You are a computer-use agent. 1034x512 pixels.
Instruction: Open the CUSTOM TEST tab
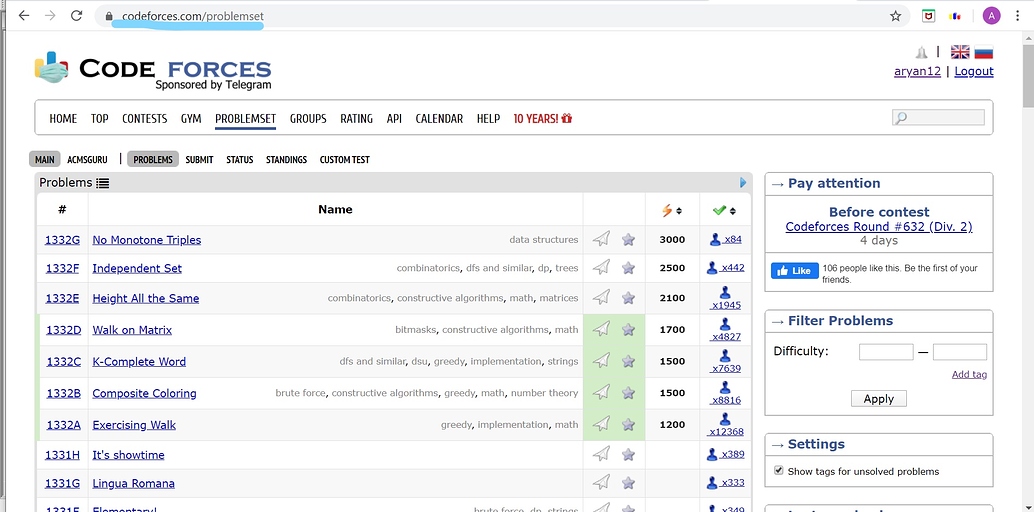(x=344, y=160)
